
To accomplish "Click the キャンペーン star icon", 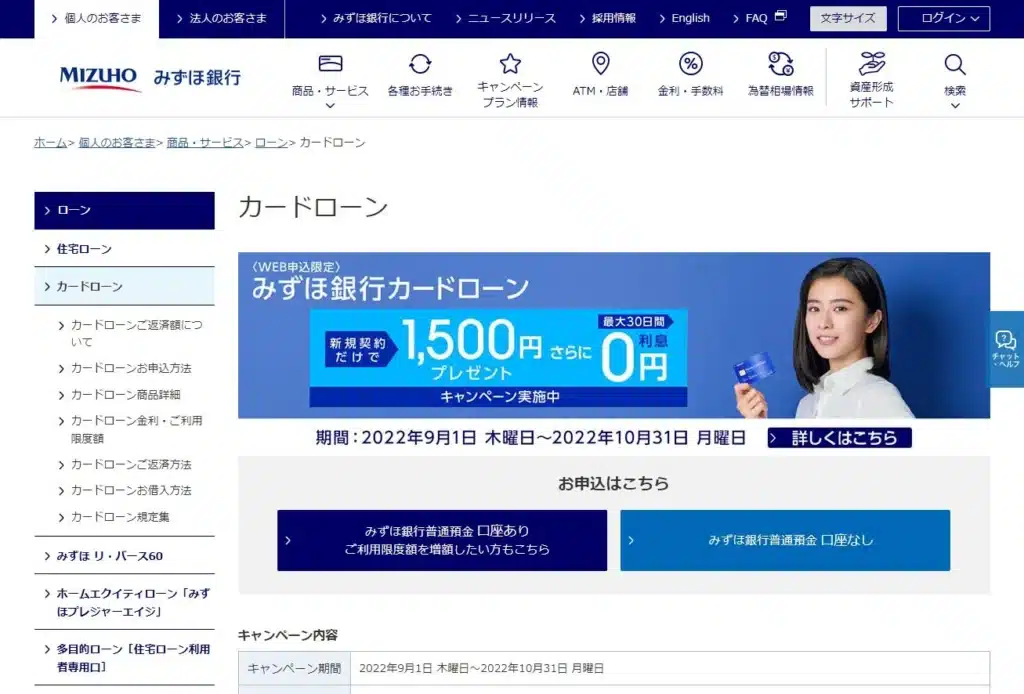I will [510, 63].
